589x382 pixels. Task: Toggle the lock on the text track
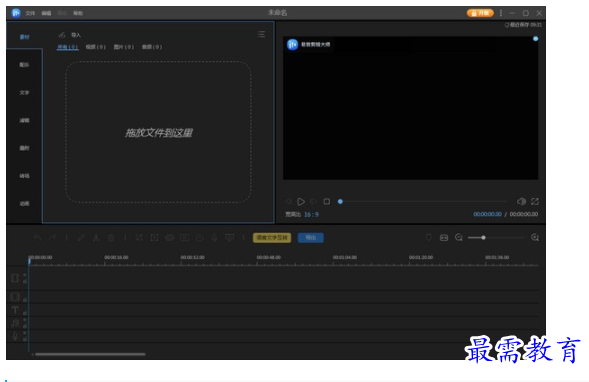tap(25, 313)
